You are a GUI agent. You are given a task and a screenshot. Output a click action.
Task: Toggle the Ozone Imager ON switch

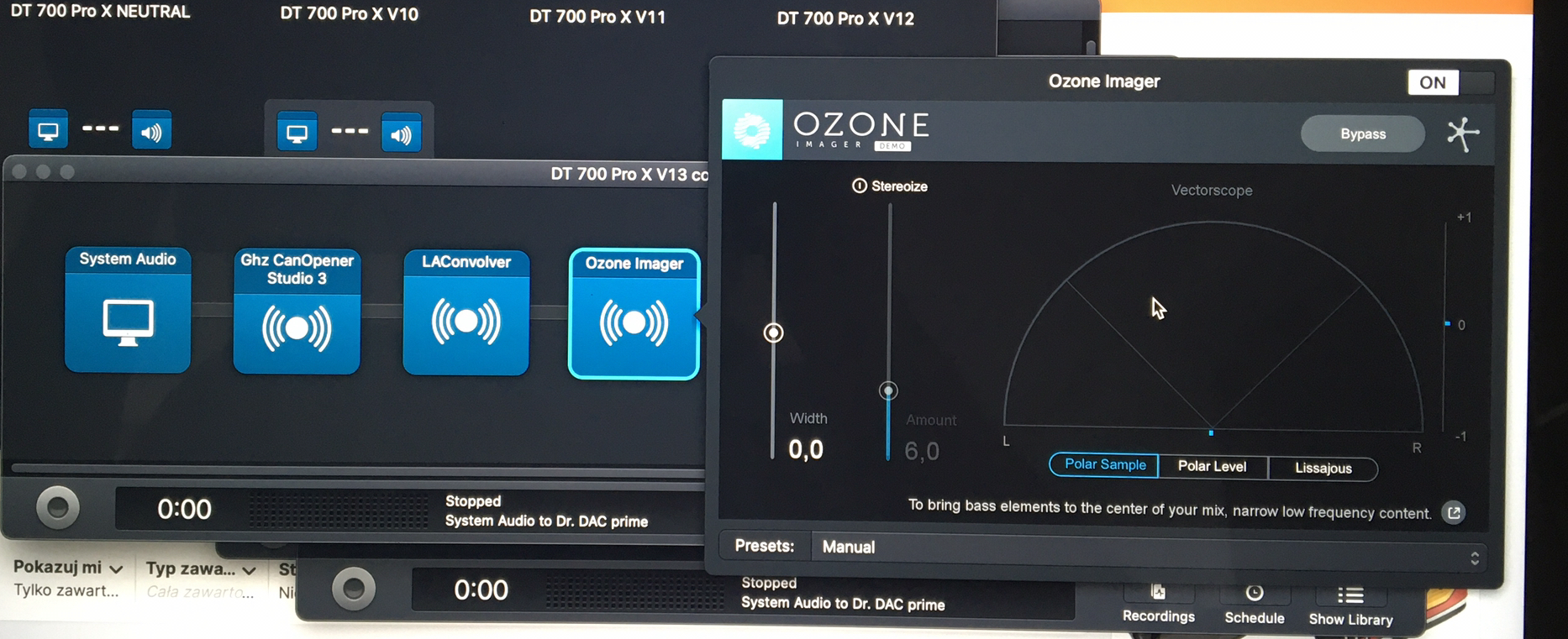coord(1450,82)
